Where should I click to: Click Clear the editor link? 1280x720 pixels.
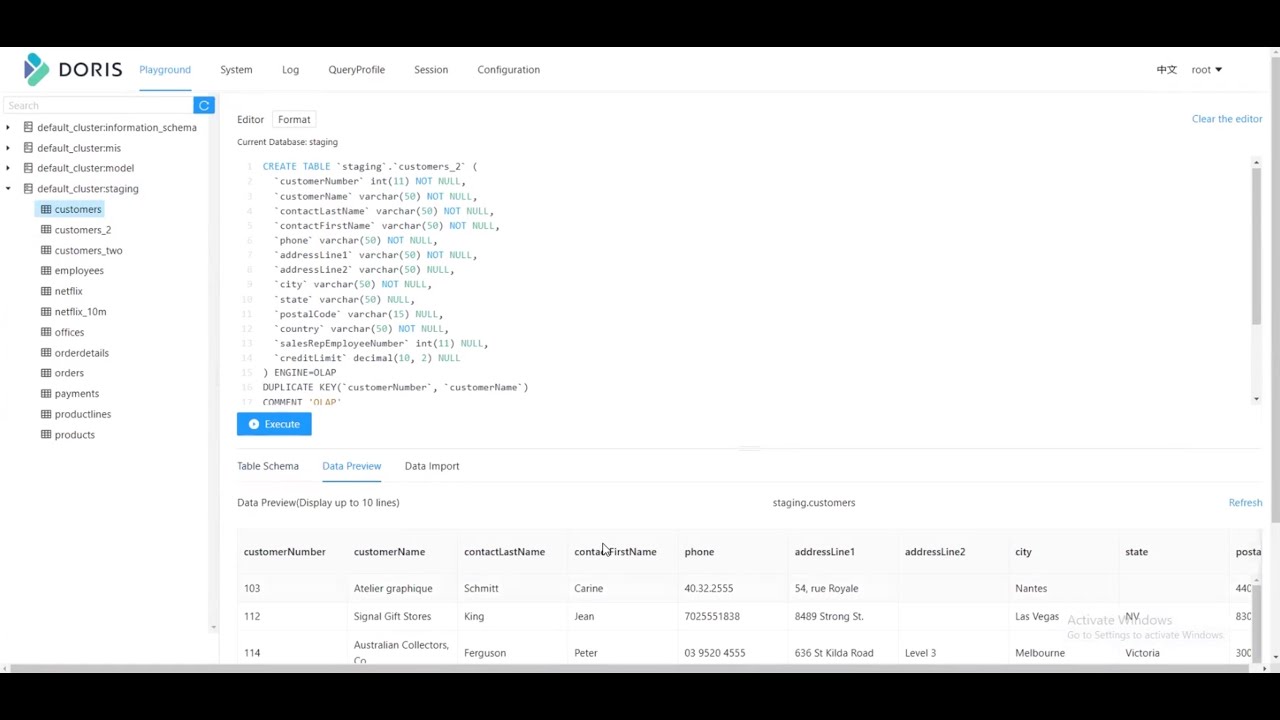(1227, 119)
